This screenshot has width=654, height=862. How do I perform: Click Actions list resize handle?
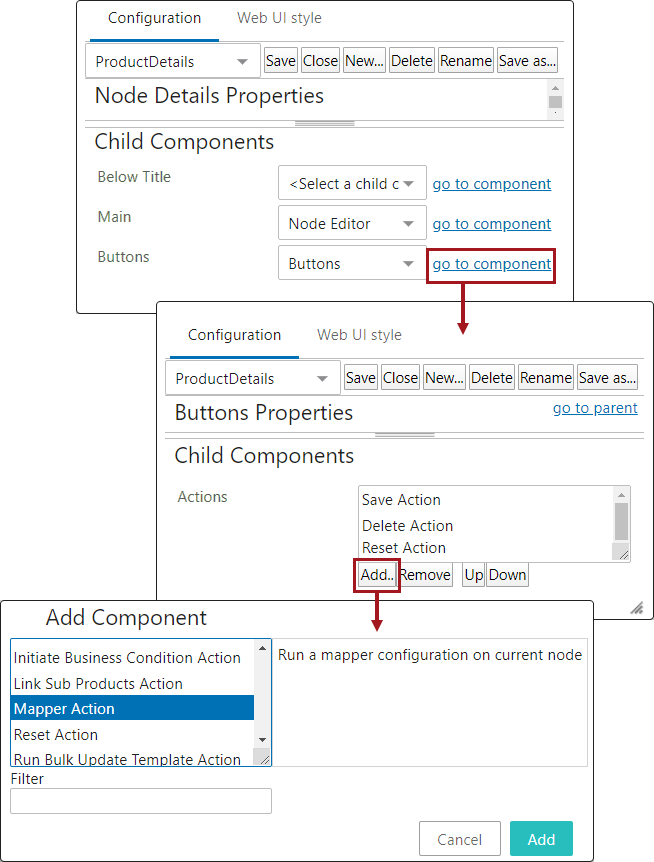[623, 554]
